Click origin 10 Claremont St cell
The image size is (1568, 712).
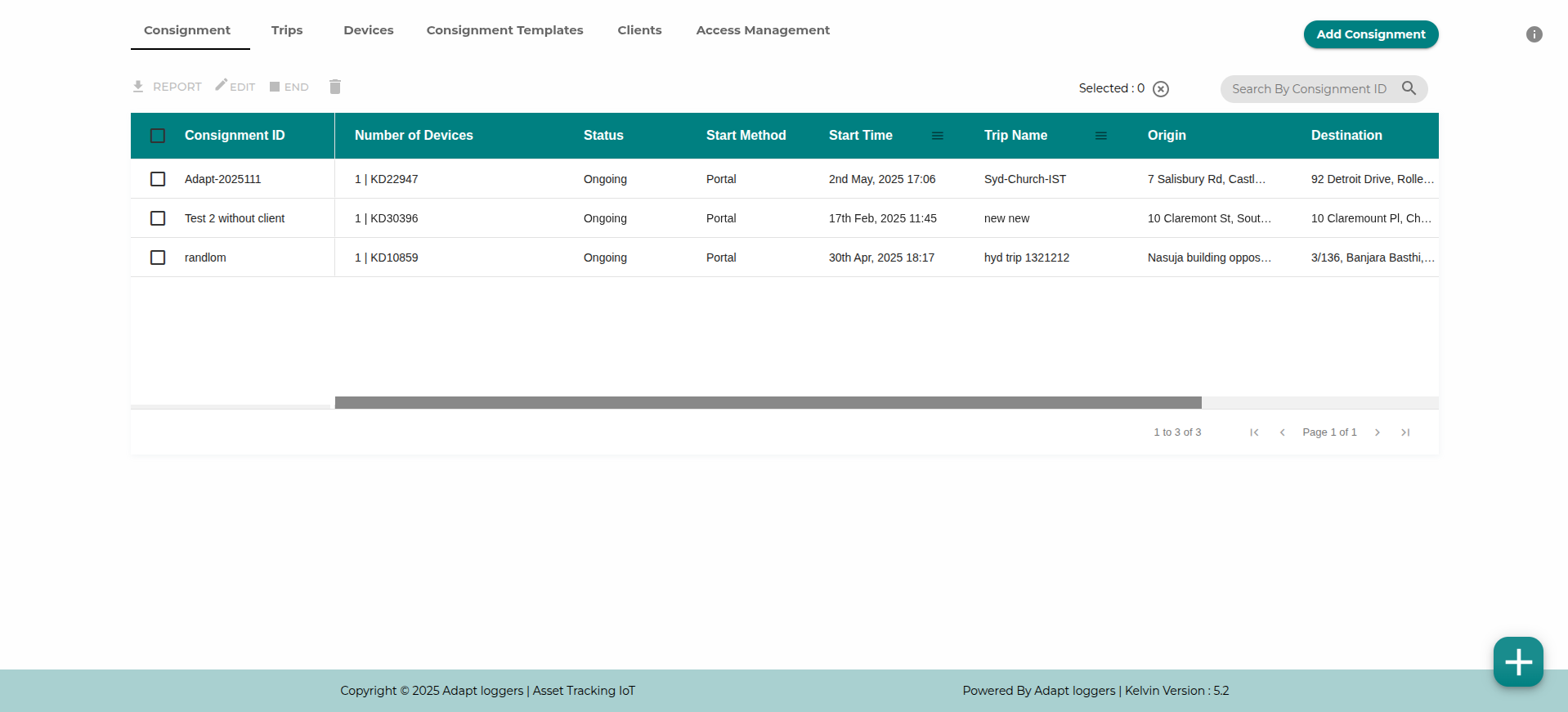1209,218
